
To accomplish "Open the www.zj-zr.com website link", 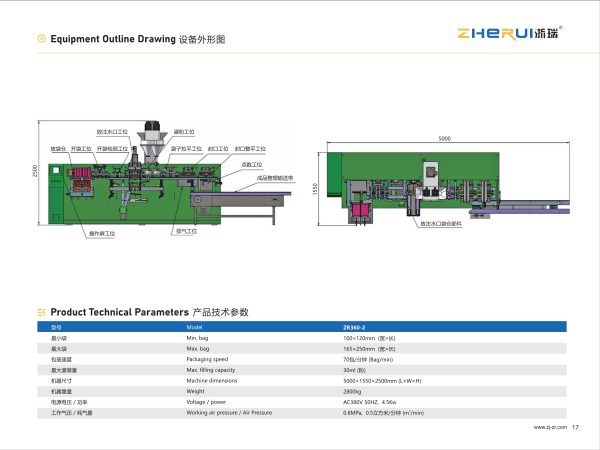I will [550, 427].
